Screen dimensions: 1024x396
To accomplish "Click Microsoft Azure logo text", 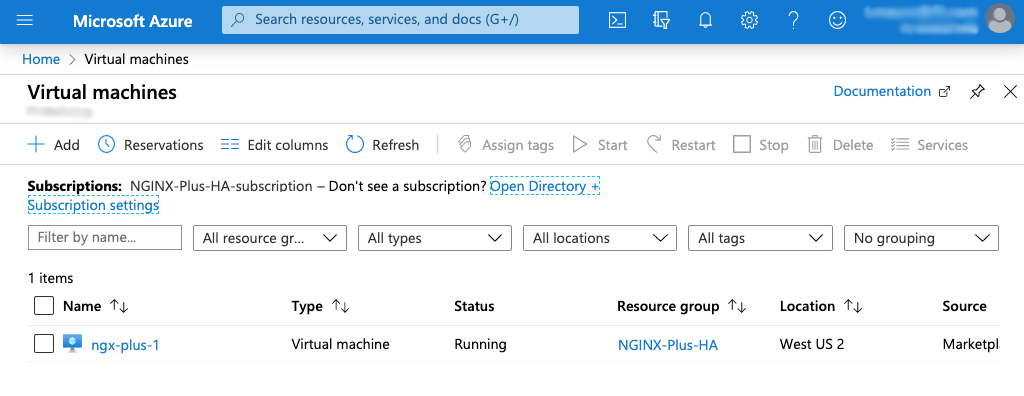I will coord(133,21).
